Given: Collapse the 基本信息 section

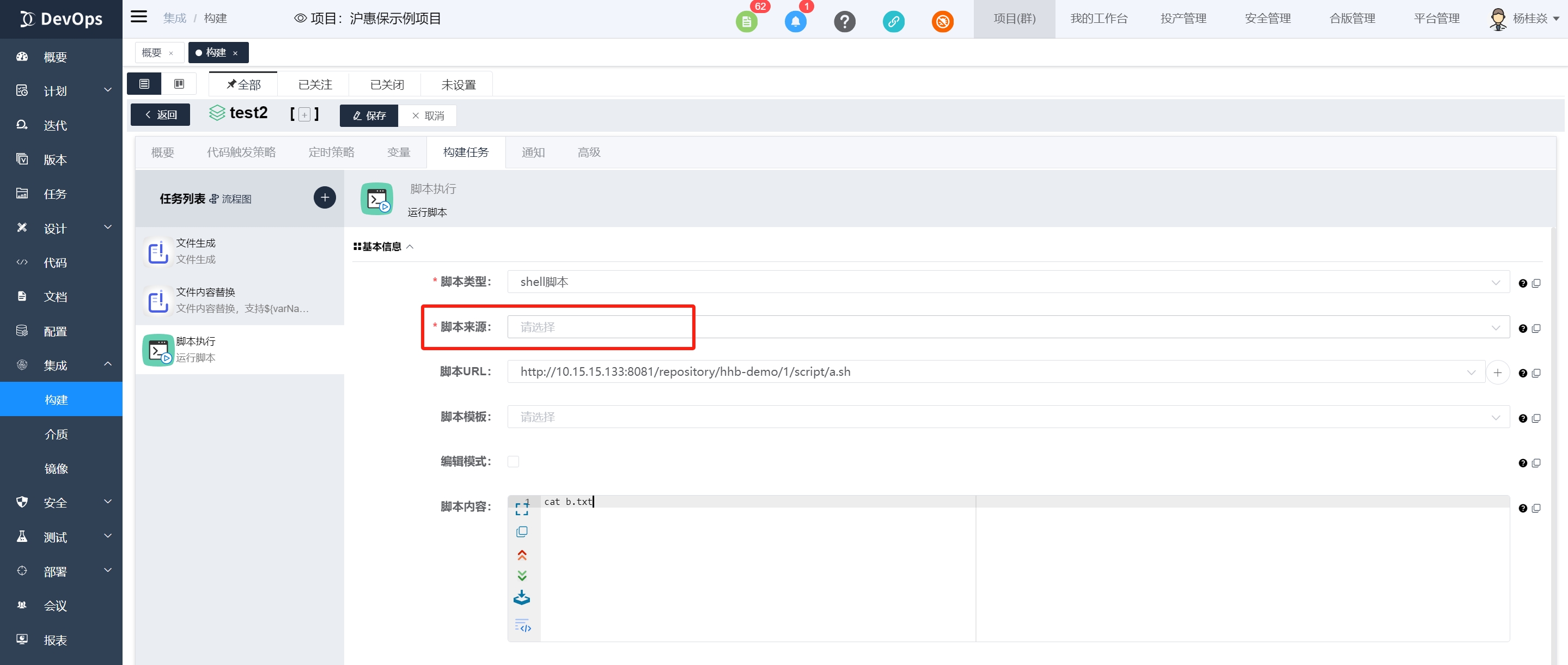Looking at the screenshot, I should click(410, 247).
